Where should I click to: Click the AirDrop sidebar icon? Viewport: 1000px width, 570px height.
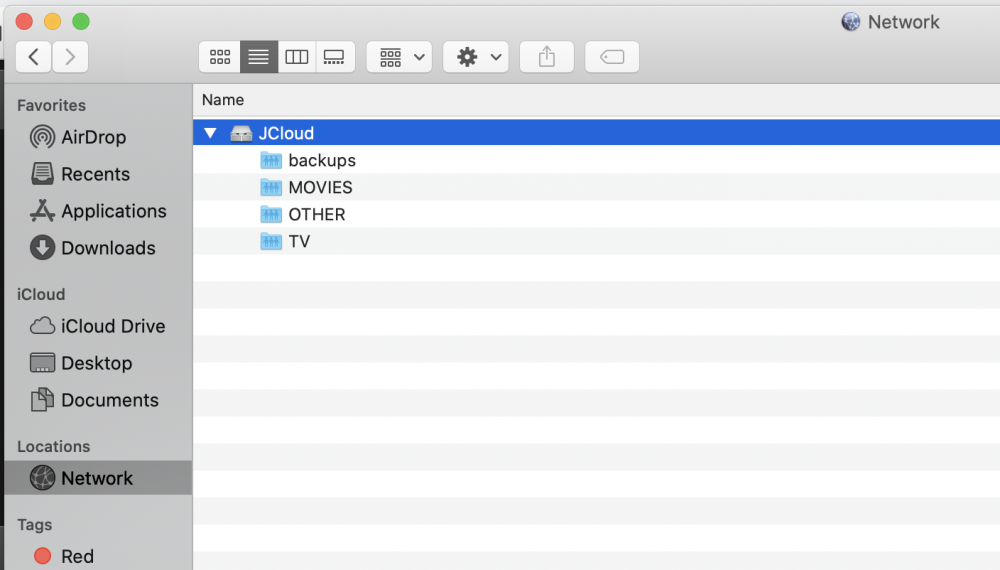click(42, 137)
